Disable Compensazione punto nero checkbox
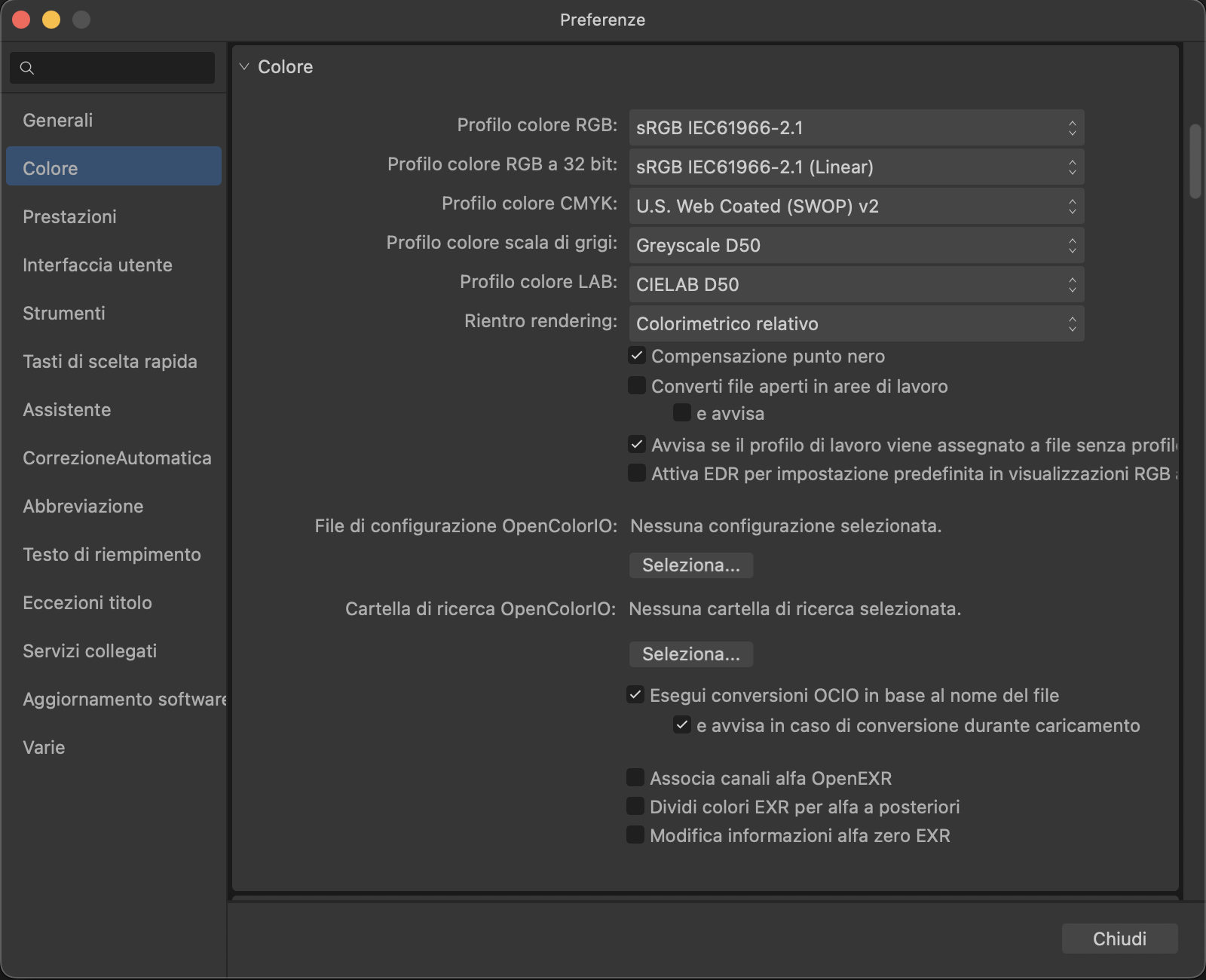This screenshot has height=980, width=1206. coord(638,356)
